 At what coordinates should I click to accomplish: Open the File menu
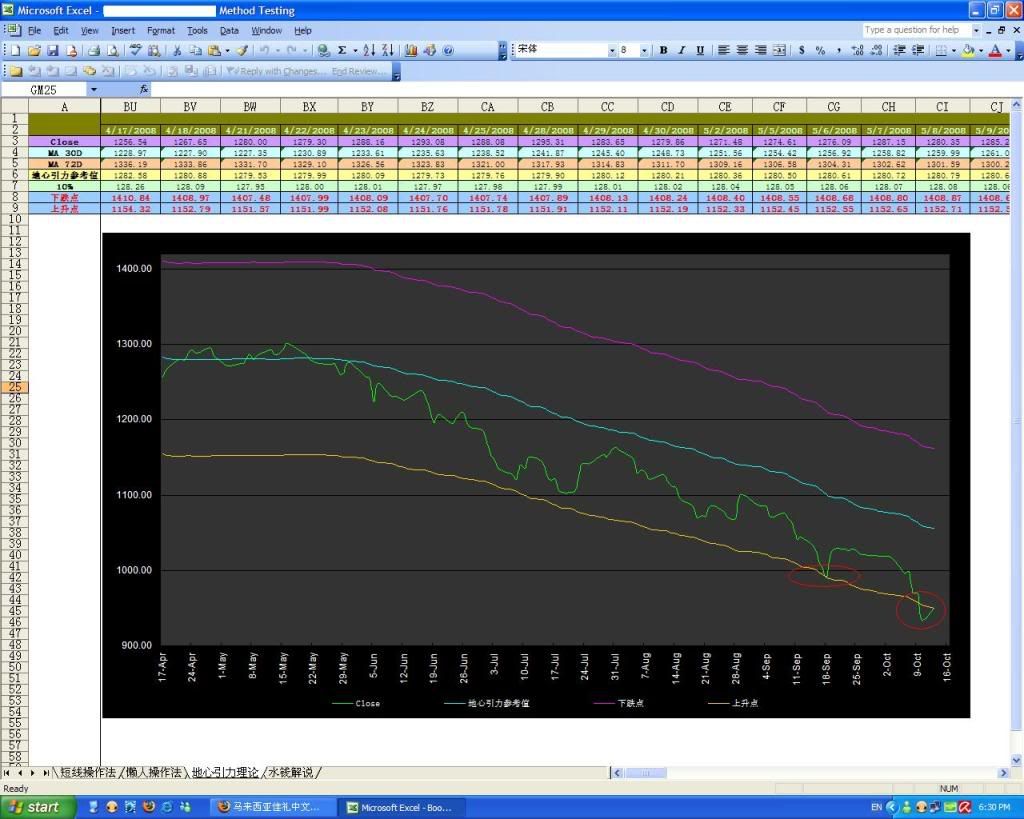34,30
